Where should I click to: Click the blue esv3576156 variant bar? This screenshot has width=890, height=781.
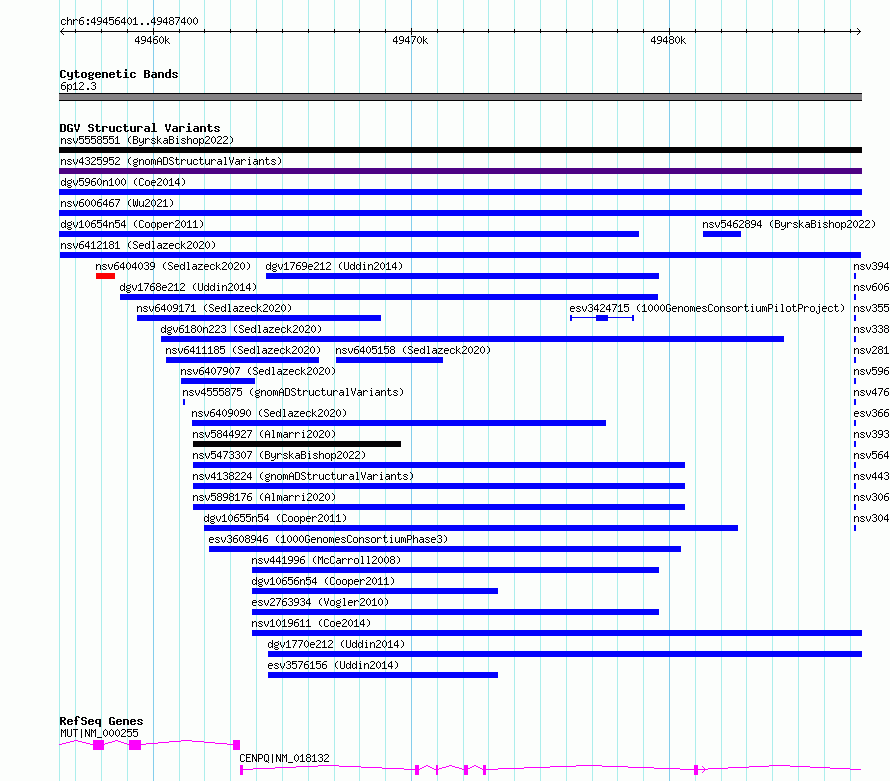pos(383,675)
